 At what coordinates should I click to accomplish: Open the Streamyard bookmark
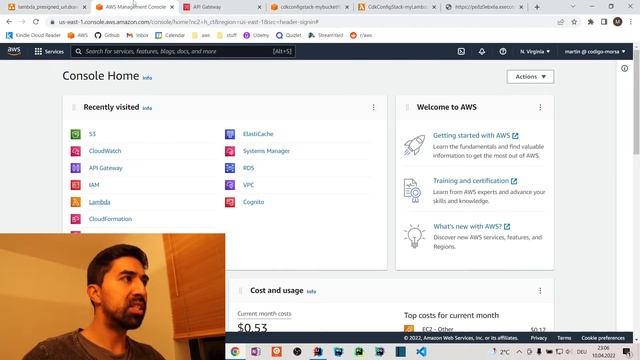click(326, 36)
